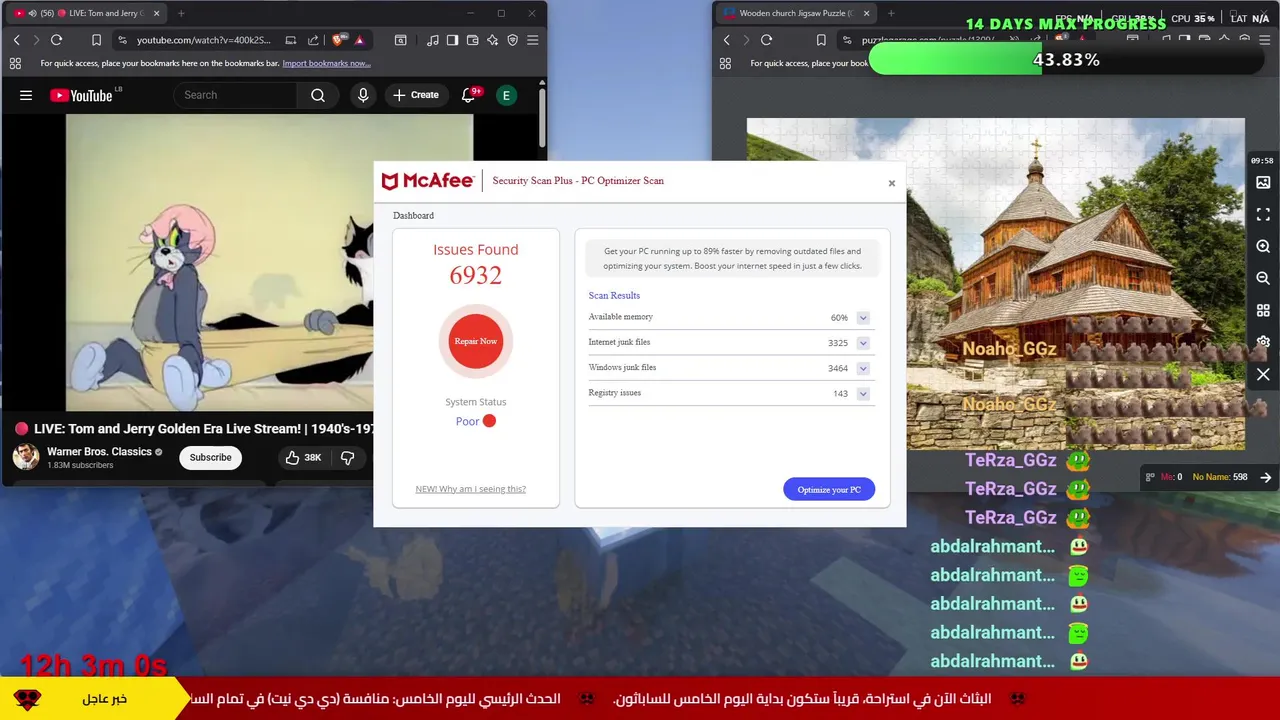Focus the YouTube Search input field

click(236, 95)
